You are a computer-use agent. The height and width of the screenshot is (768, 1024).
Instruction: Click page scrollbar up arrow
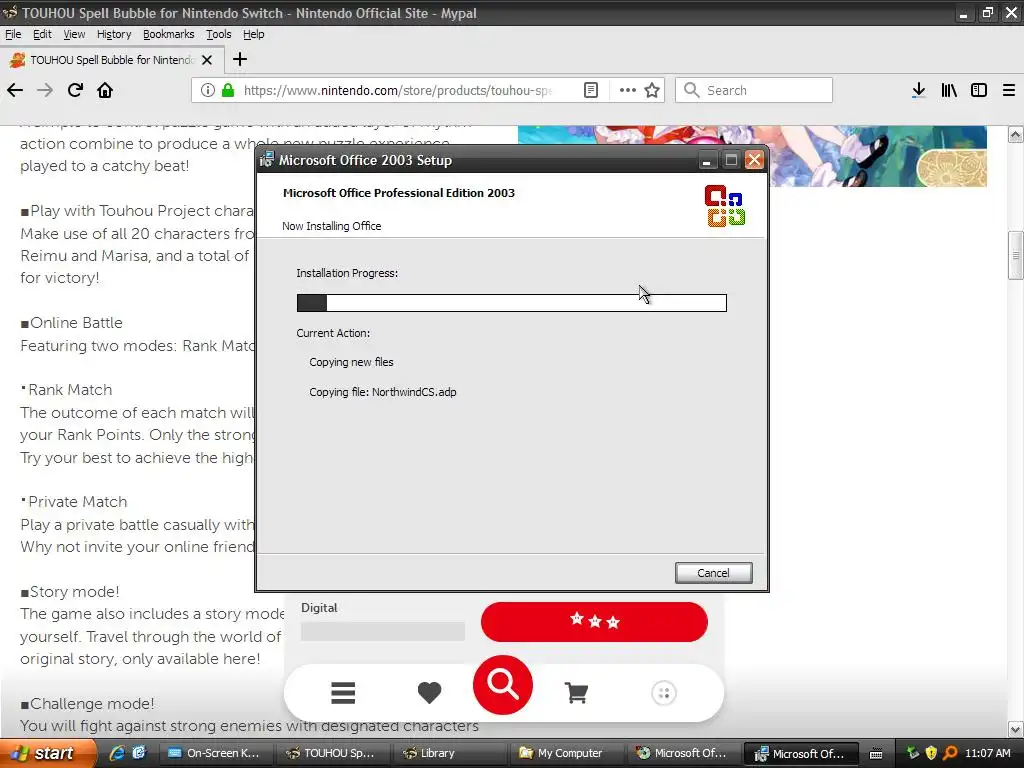[1015, 135]
